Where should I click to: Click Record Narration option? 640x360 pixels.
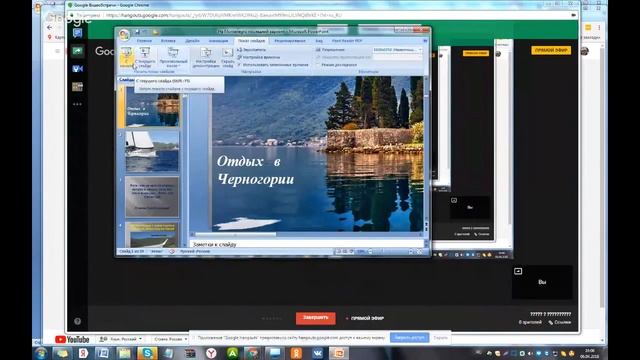tap(252, 50)
